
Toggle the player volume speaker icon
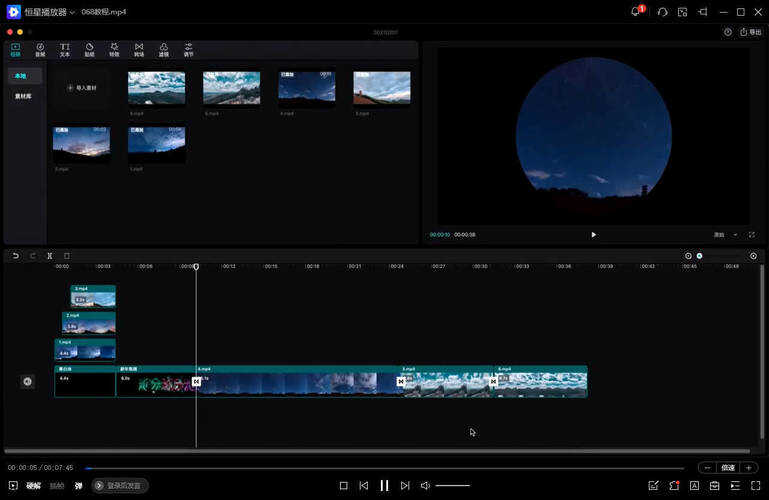click(425, 485)
